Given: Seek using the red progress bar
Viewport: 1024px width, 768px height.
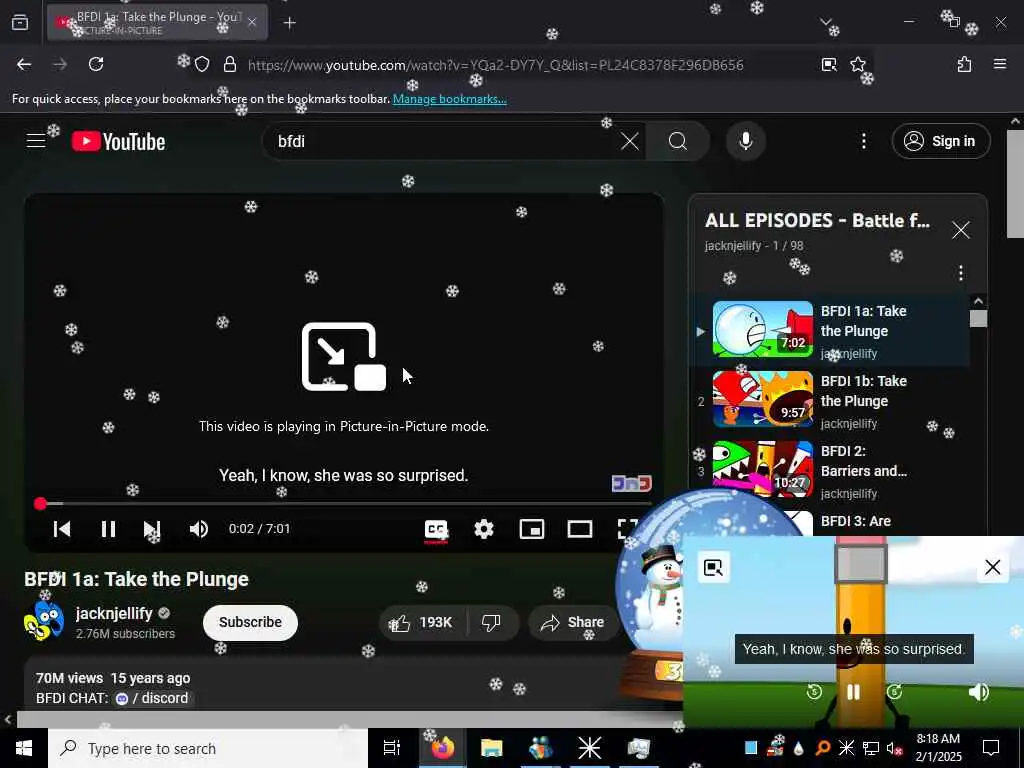Looking at the screenshot, I should coord(344,504).
